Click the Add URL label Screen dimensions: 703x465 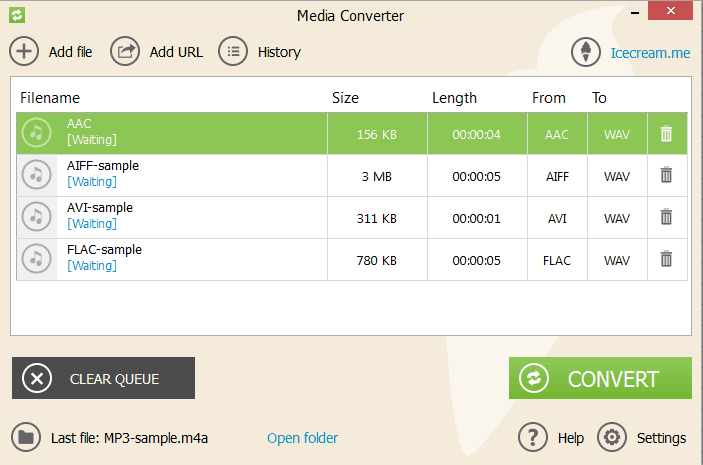coord(176,52)
